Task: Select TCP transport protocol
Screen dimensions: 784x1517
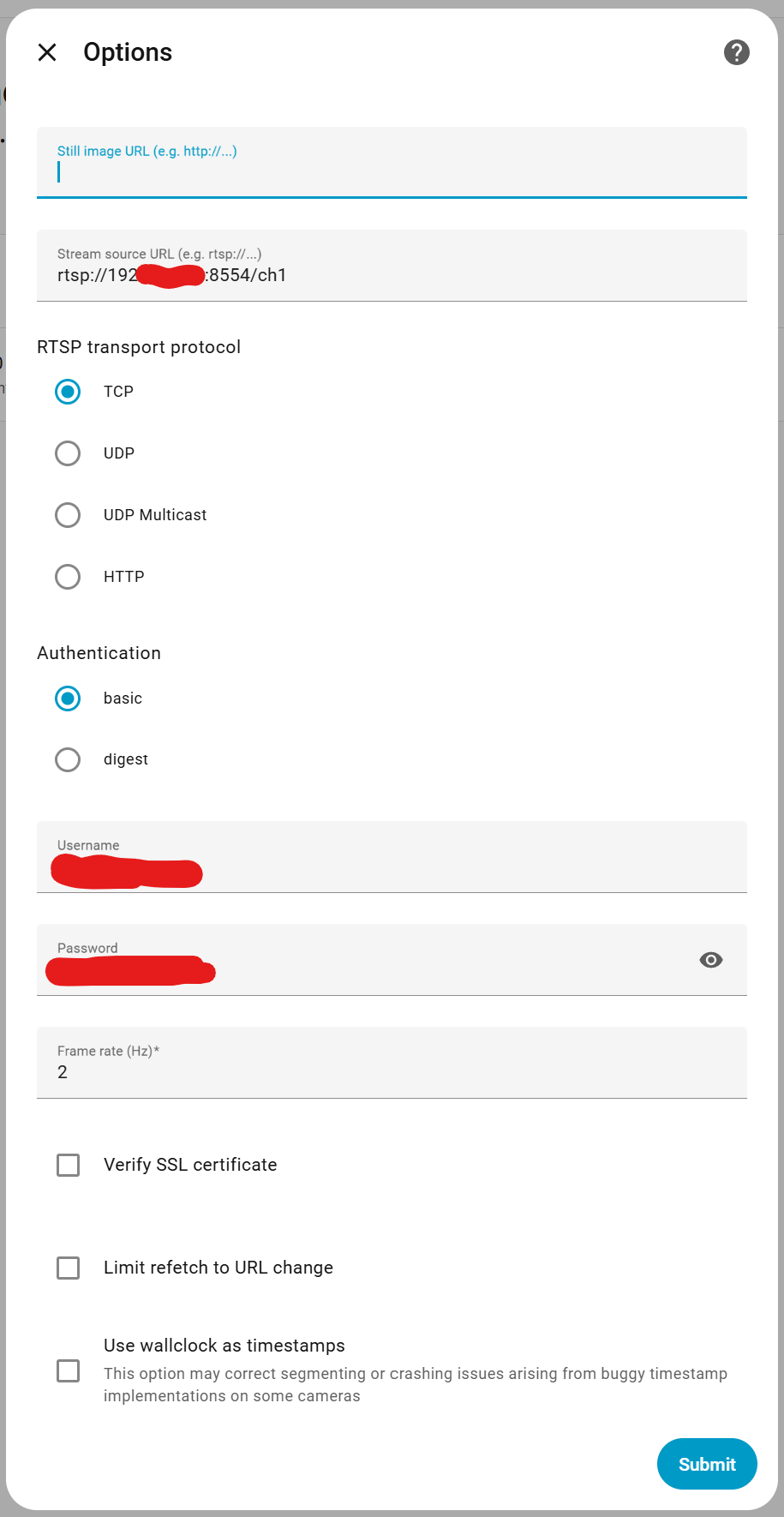Action: click(68, 392)
